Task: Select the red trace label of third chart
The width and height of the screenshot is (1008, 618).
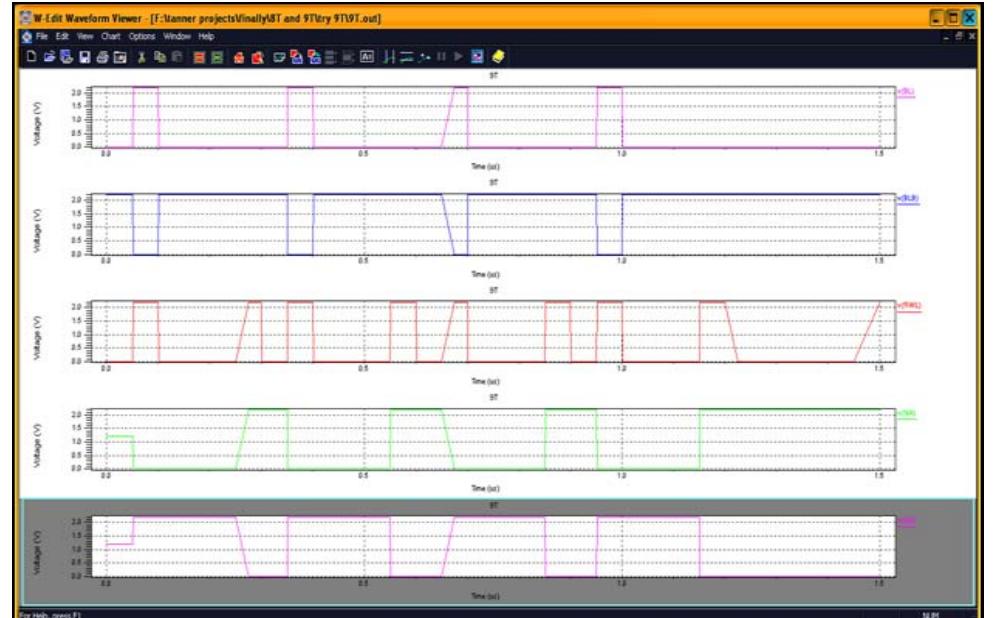Action: pos(909,306)
